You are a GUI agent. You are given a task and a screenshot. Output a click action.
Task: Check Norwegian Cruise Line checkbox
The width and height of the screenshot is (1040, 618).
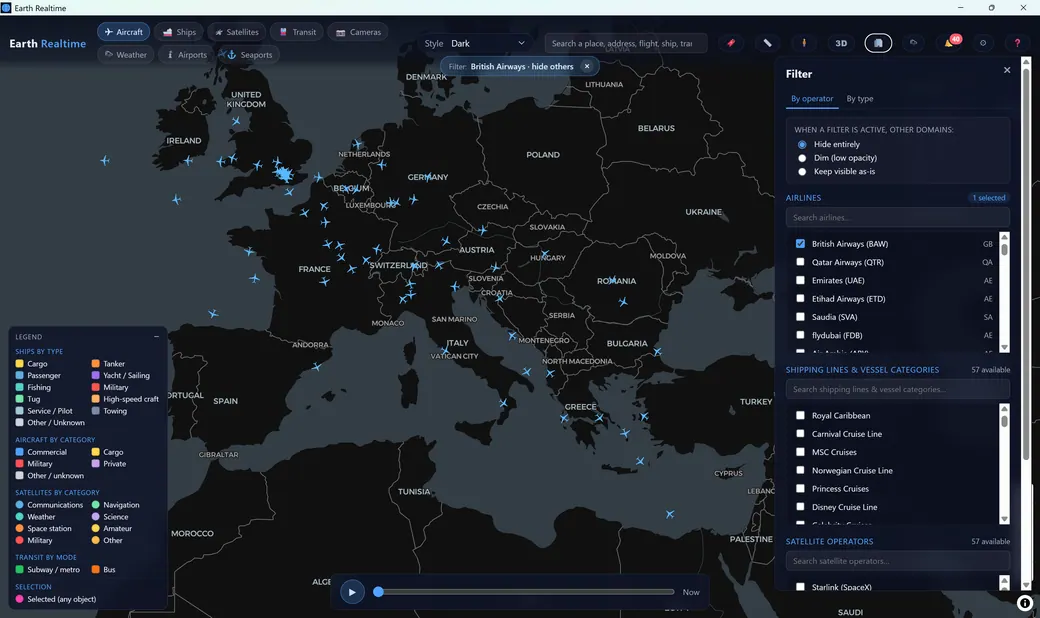(800, 470)
